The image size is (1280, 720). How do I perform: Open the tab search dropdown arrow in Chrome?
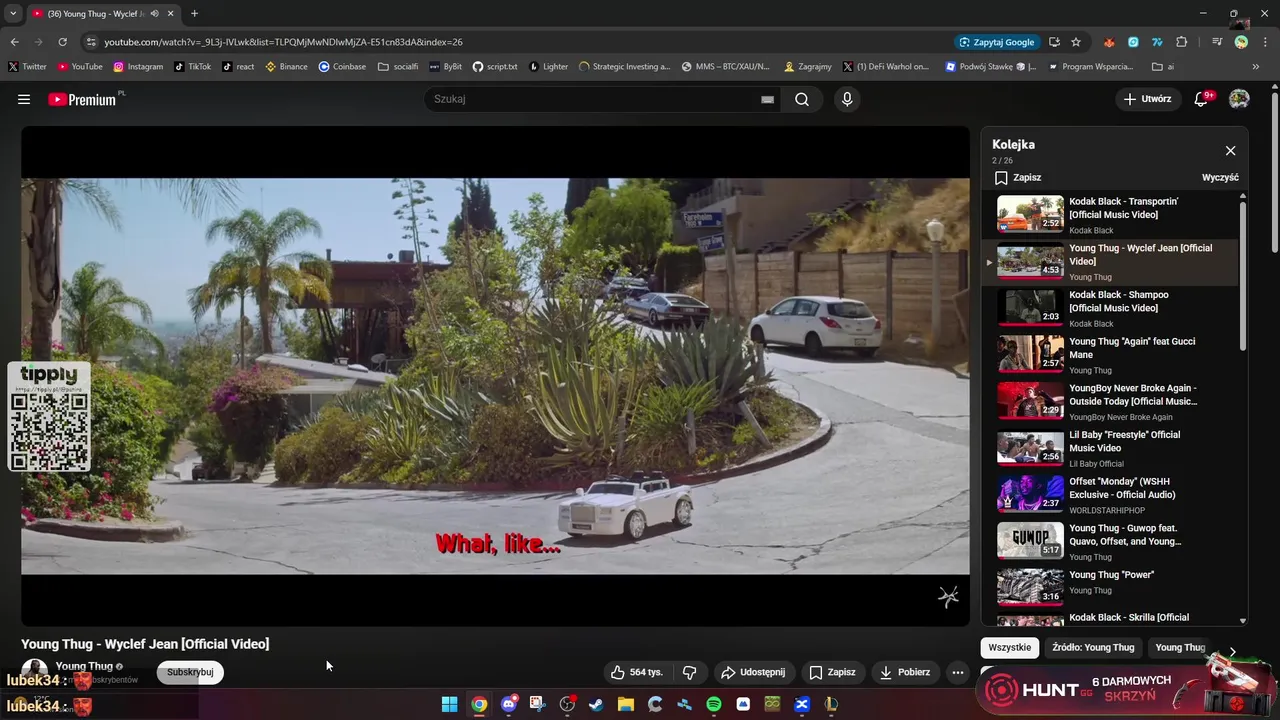[x=12, y=14]
